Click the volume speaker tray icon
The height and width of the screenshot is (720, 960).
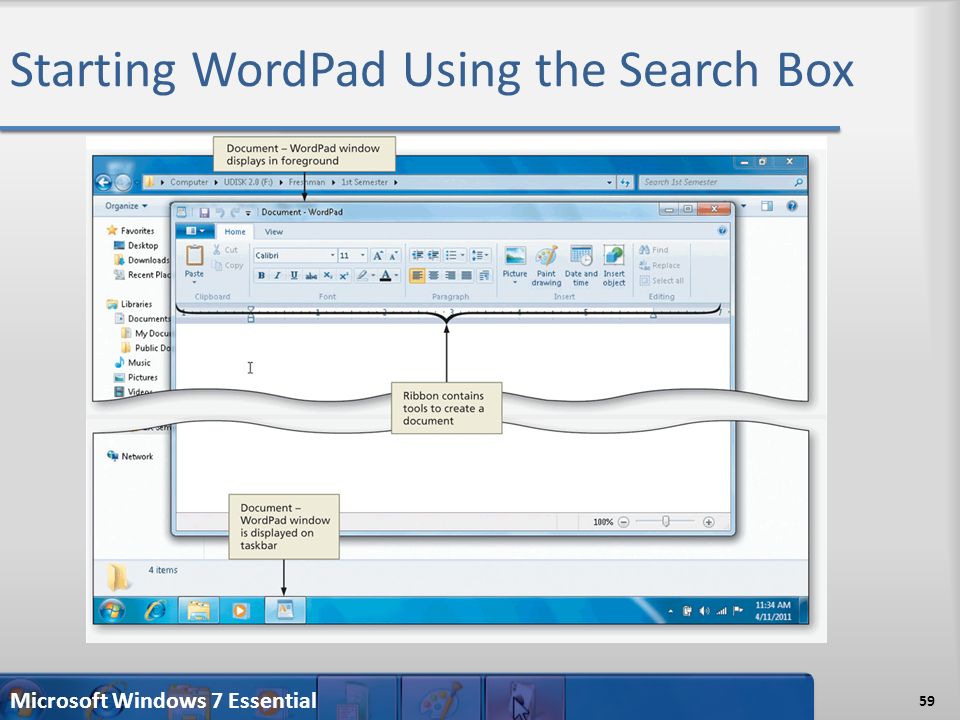click(x=704, y=611)
